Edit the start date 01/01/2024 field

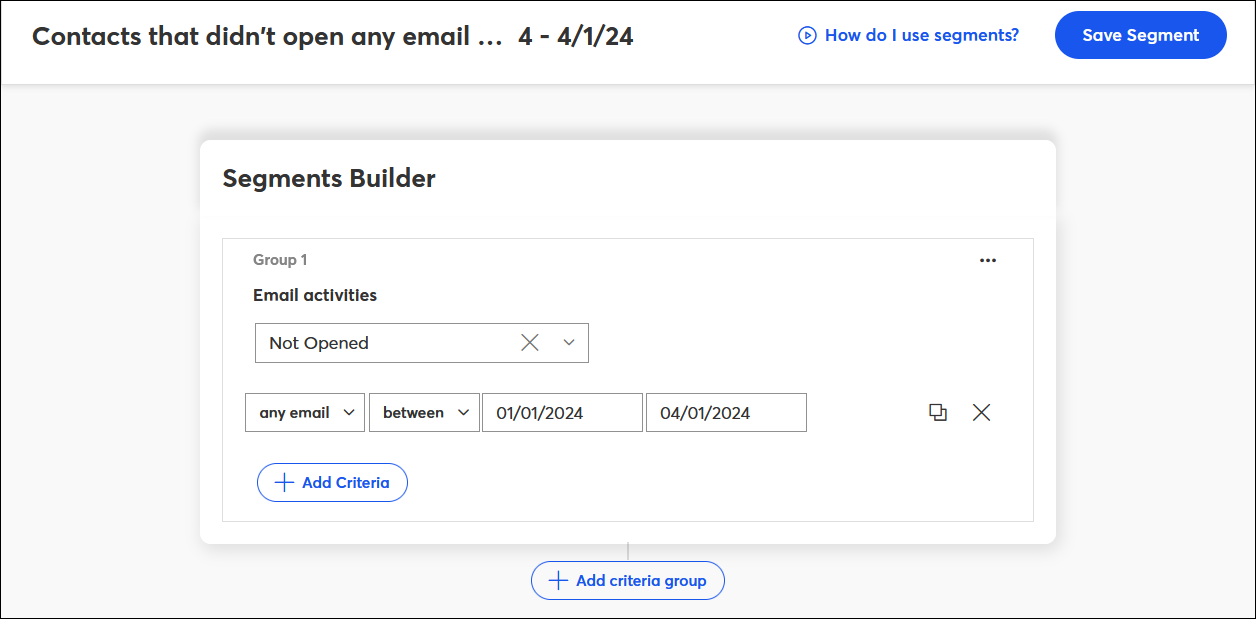[562, 412]
